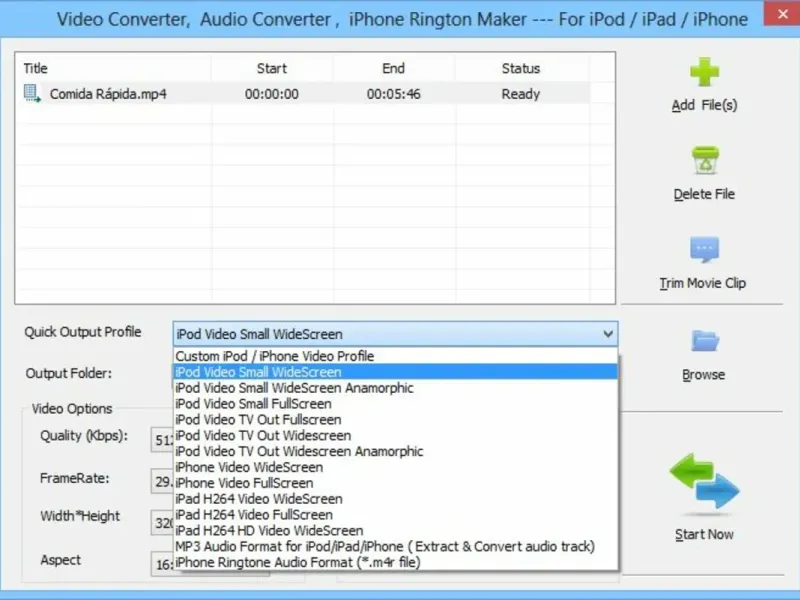This screenshot has width=800, height=600.
Task: Select Custom iPod / iPhone Video Profile
Action: coord(395,356)
